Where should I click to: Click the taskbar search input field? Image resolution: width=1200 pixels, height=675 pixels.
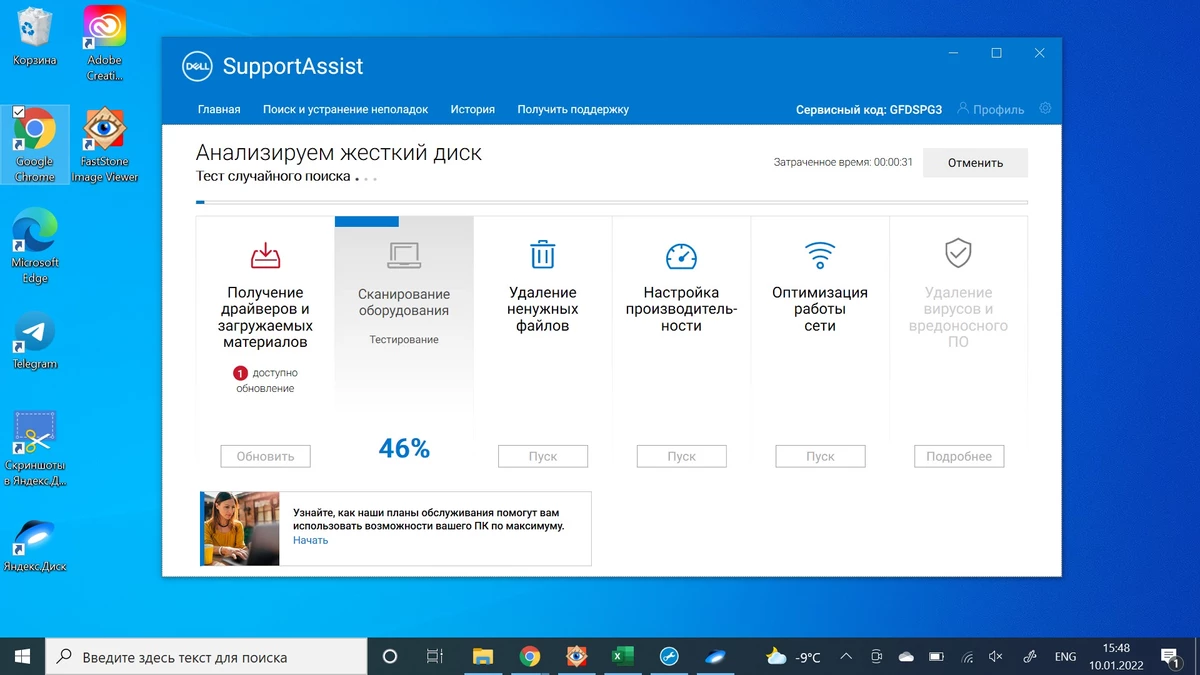coord(206,656)
